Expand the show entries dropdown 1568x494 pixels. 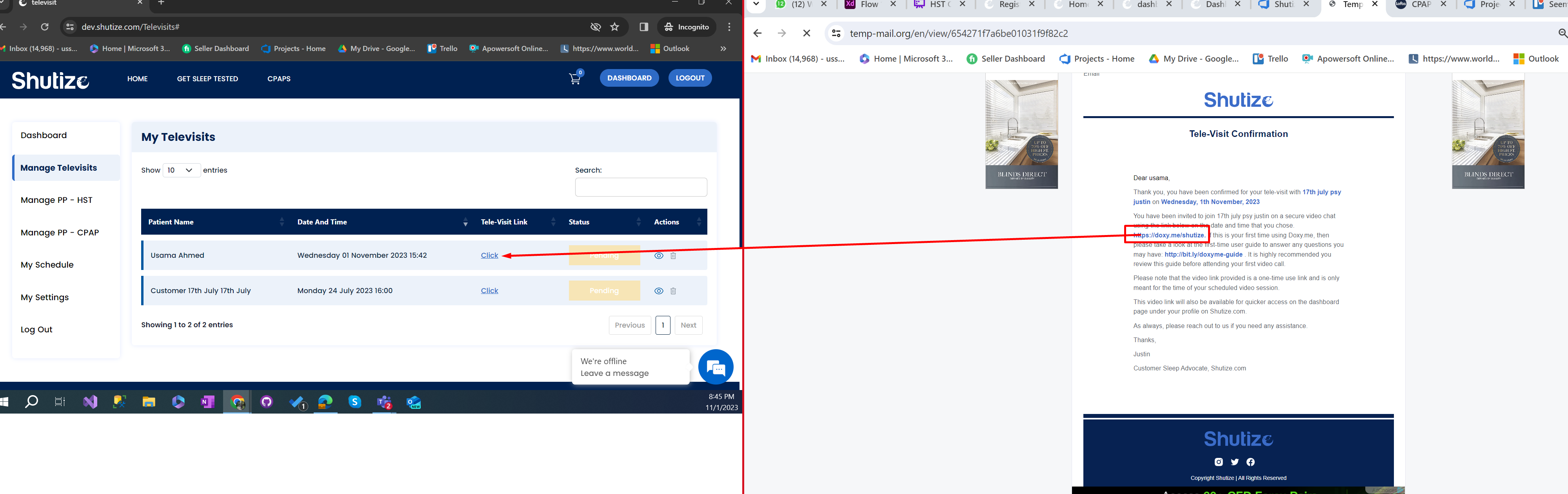pyautogui.click(x=182, y=170)
